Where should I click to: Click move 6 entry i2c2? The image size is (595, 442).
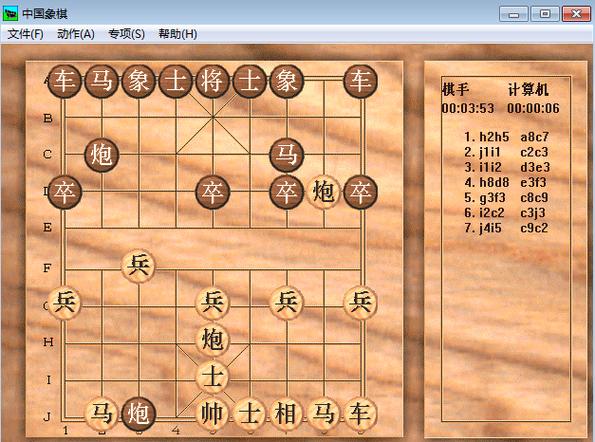[492, 213]
